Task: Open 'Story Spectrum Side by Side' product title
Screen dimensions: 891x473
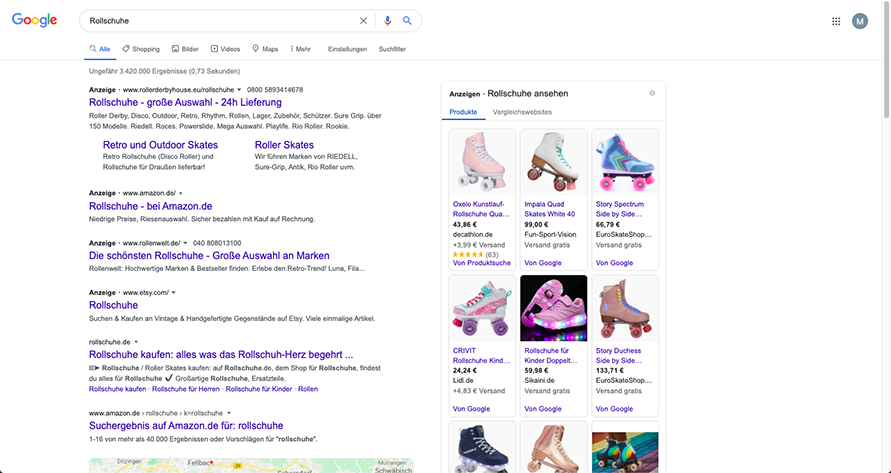Action: (x=620, y=209)
